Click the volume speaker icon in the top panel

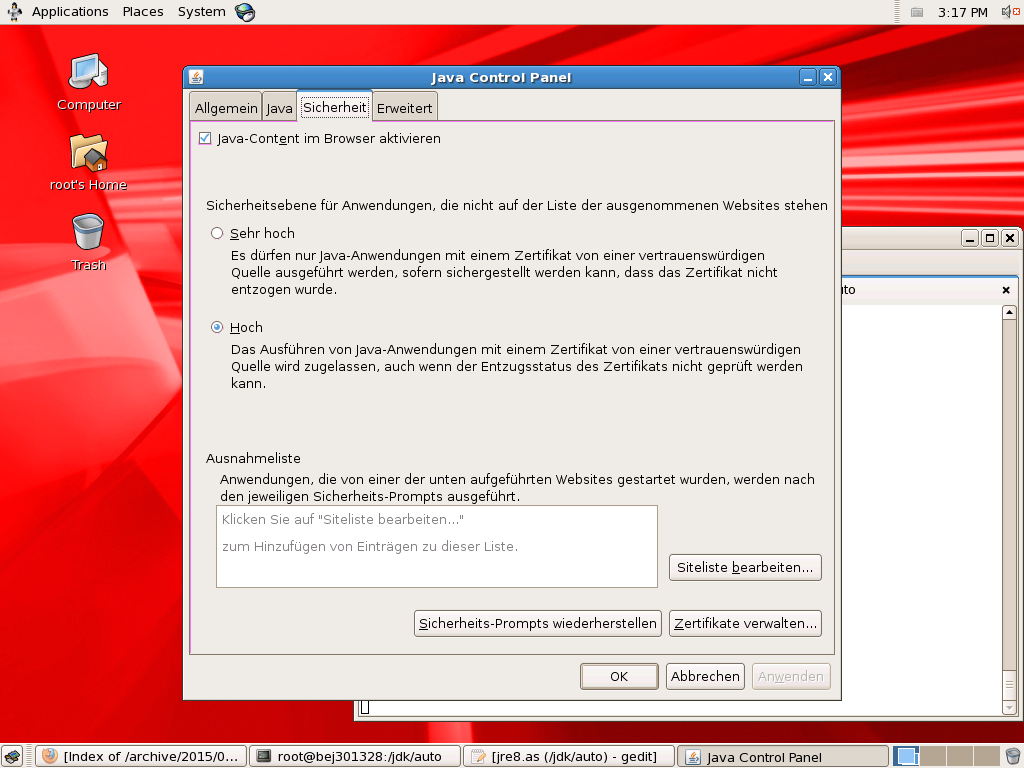coord(1008,12)
